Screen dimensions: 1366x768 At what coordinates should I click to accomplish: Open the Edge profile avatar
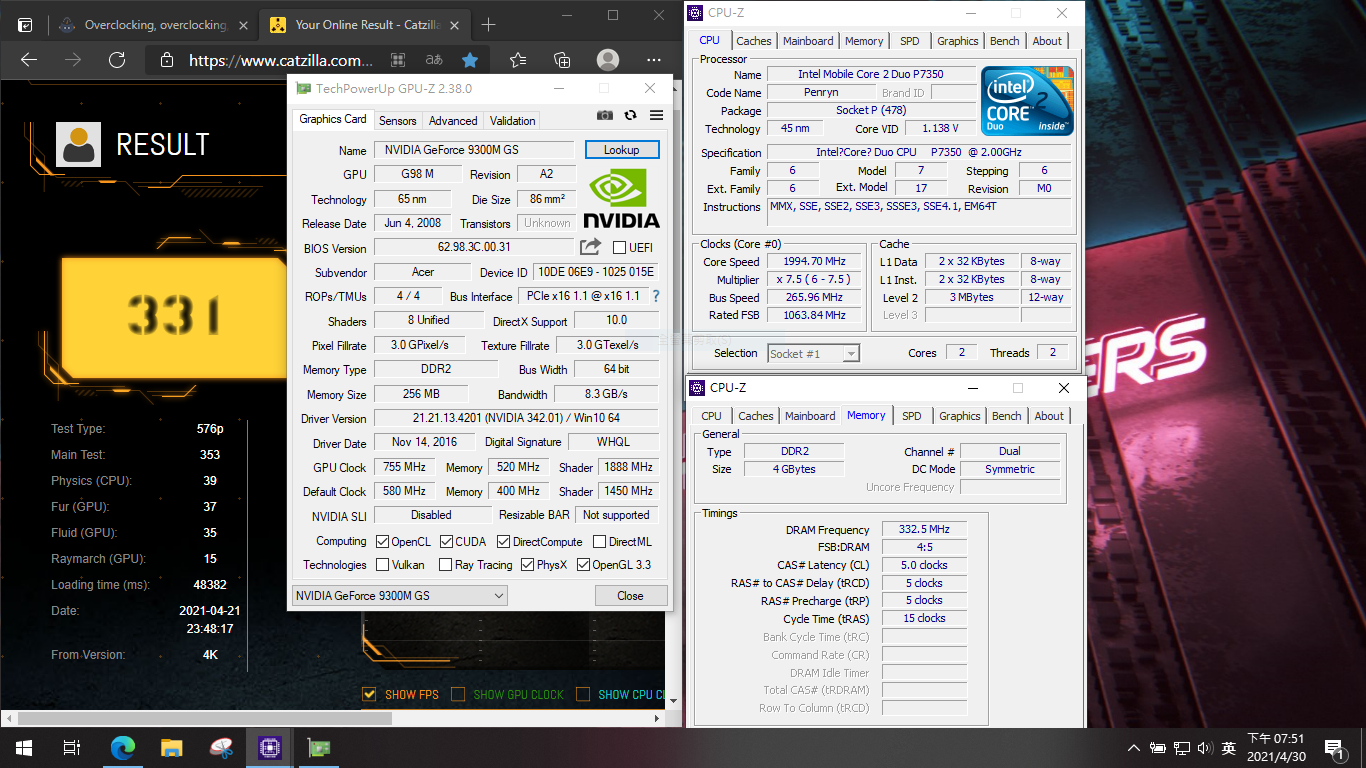pyautogui.click(x=608, y=60)
